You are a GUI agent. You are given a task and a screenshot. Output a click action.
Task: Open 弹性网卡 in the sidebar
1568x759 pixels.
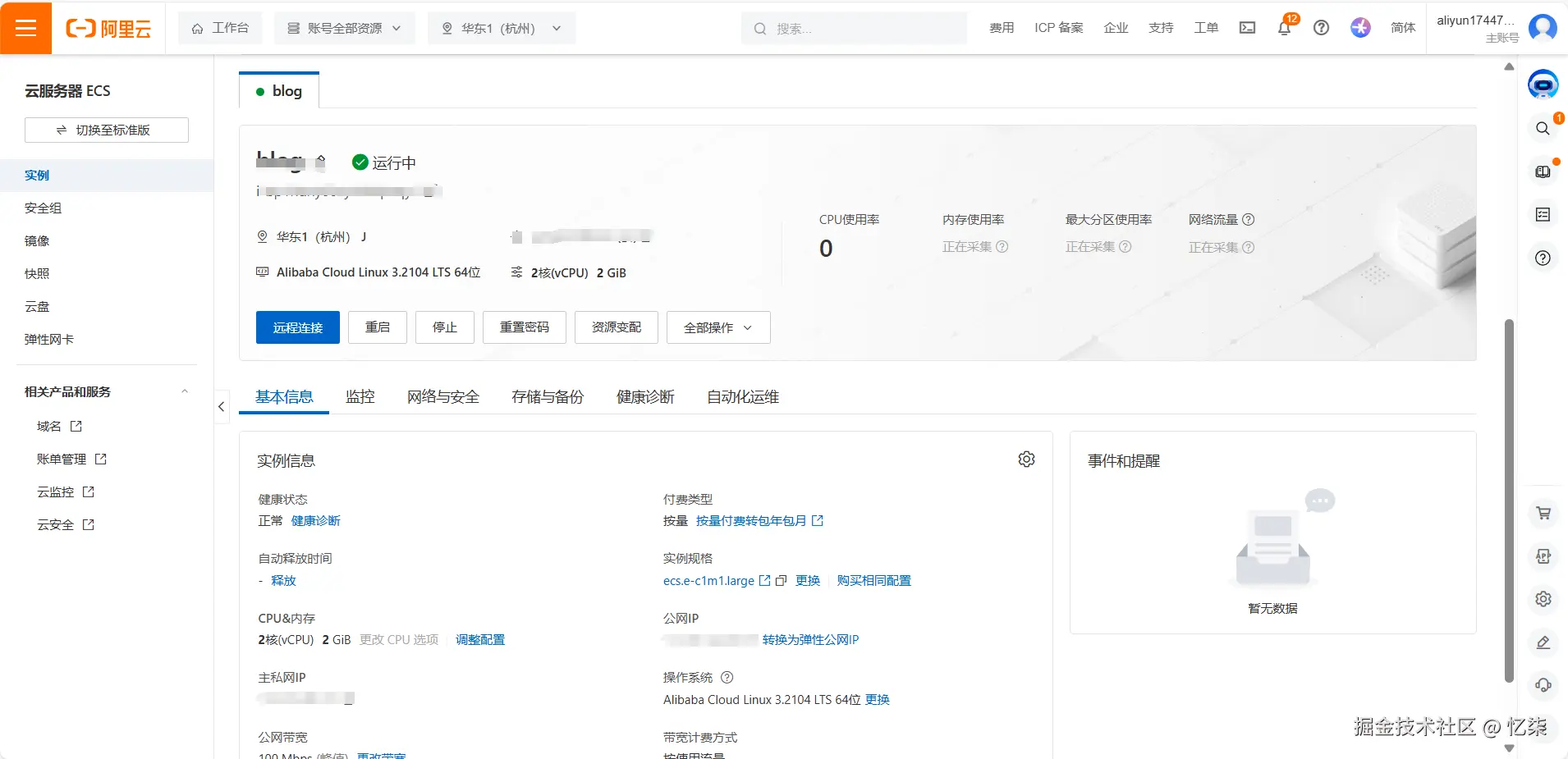[x=49, y=340]
